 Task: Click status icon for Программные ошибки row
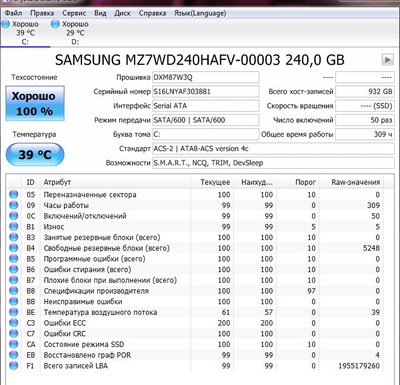[x=14, y=259]
